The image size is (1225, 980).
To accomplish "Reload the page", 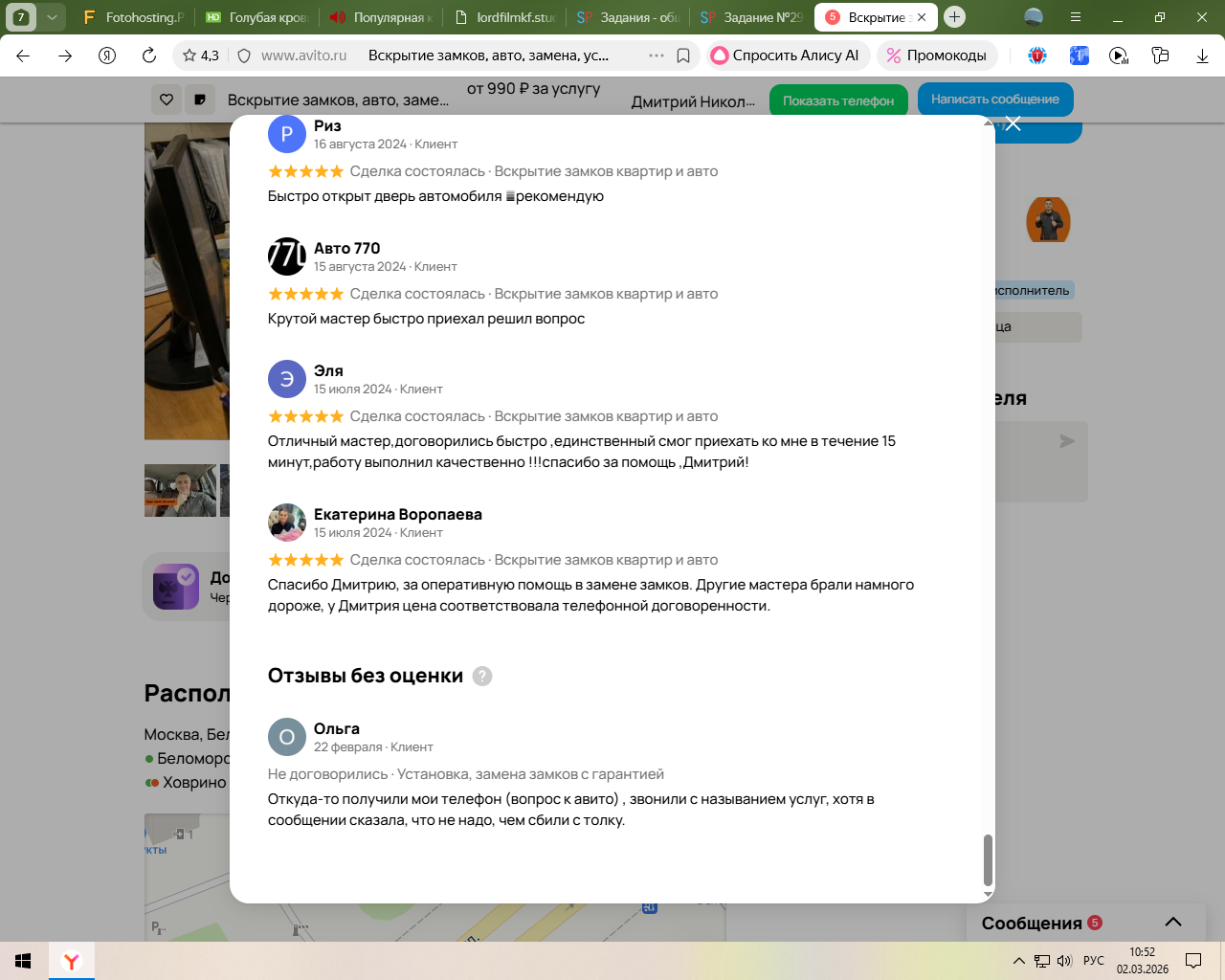I will (x=149, y=56).
